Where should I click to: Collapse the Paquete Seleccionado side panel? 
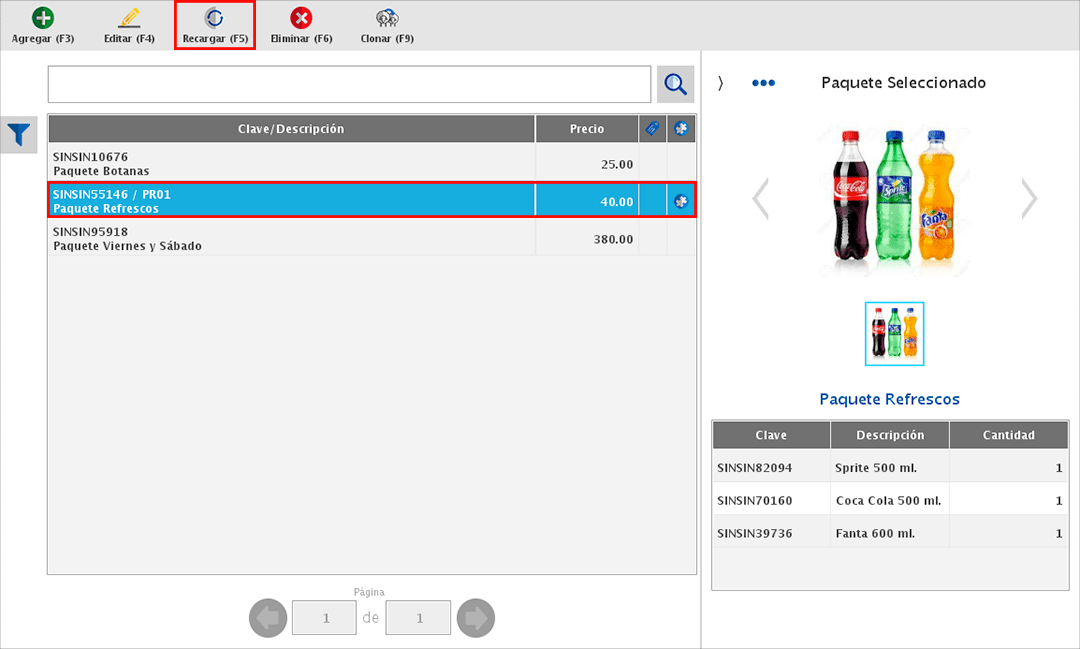pos(720,83)
